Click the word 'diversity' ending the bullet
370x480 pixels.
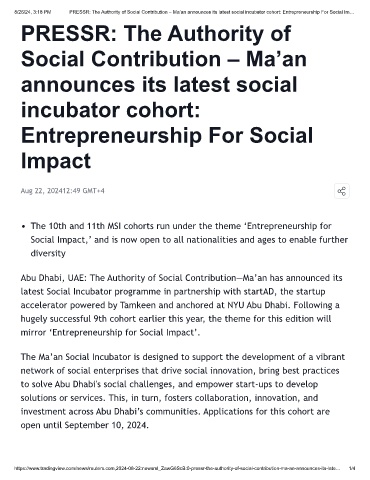pyautogui.click(x=48, y=253)
